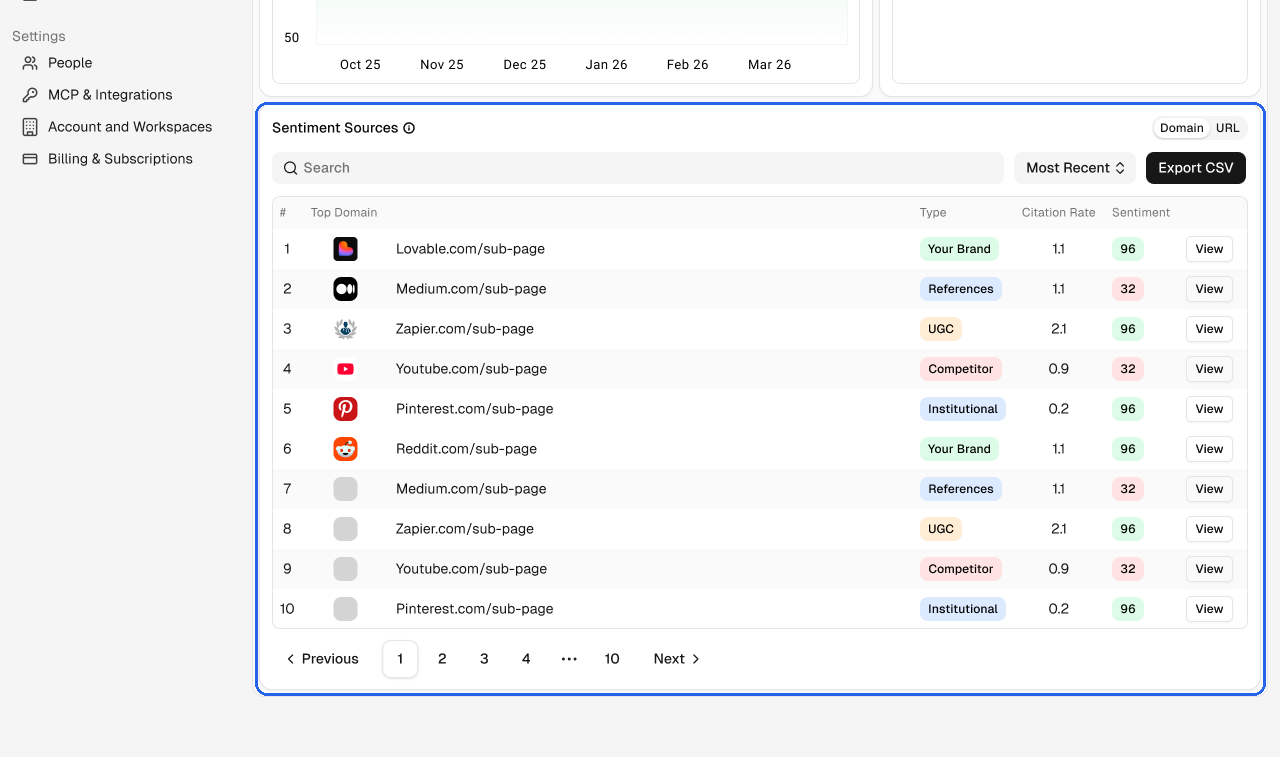The image size is (1280, 757).
Task: Click the YouTube play logo icon
Action: click(345, 369)
